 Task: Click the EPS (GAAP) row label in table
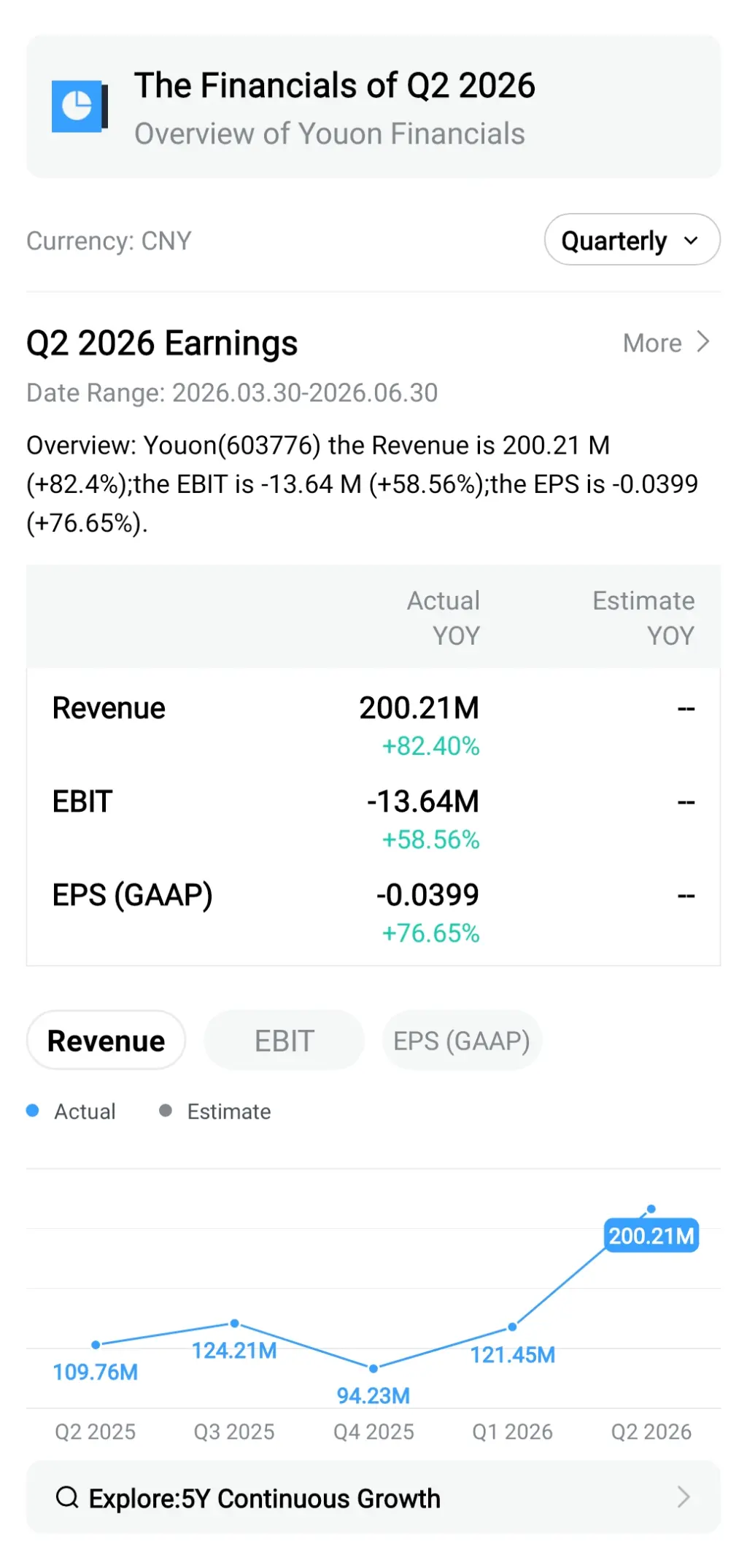133,896
